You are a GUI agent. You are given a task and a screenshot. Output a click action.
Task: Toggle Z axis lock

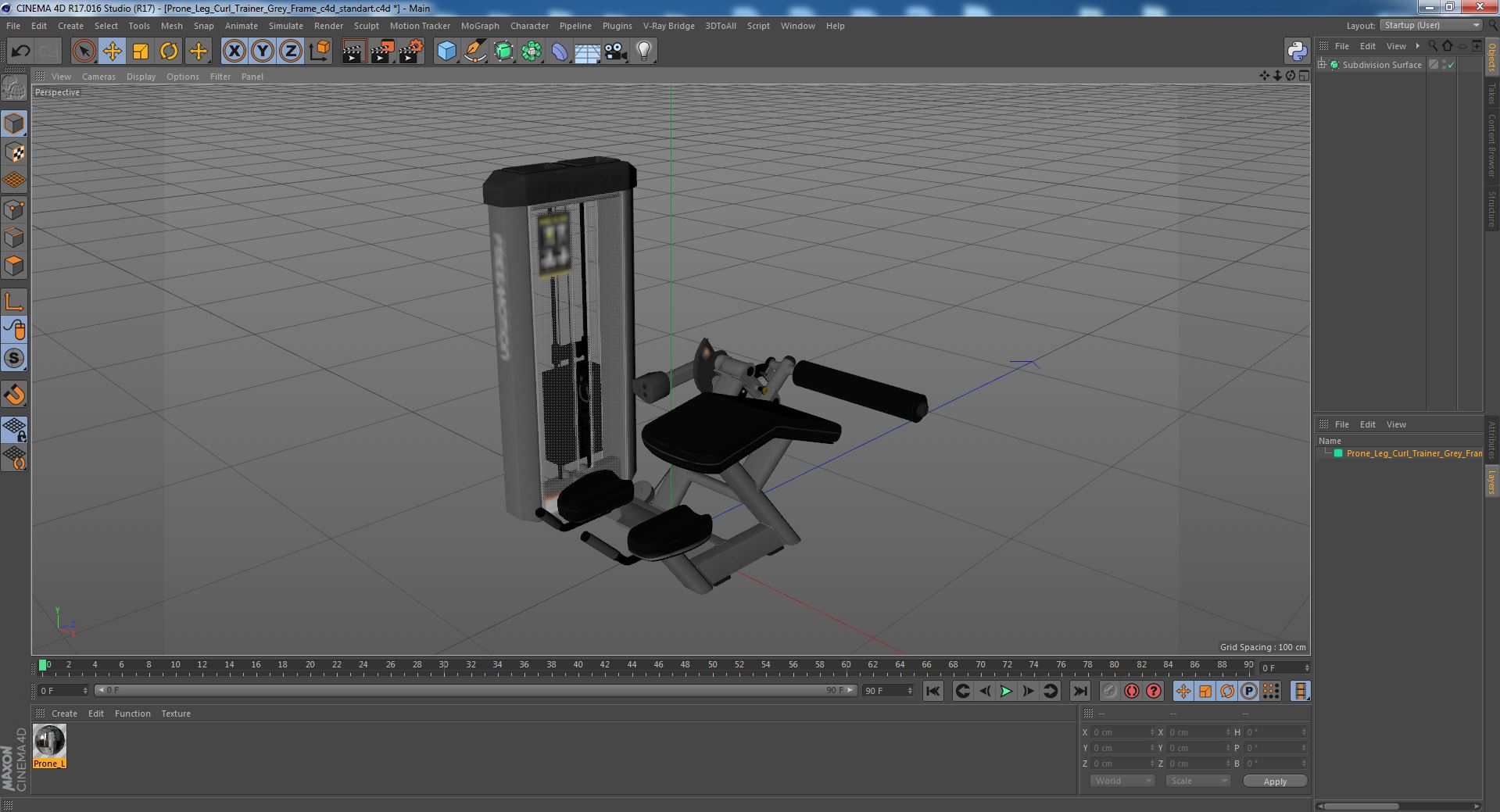(x=291, y=52)
